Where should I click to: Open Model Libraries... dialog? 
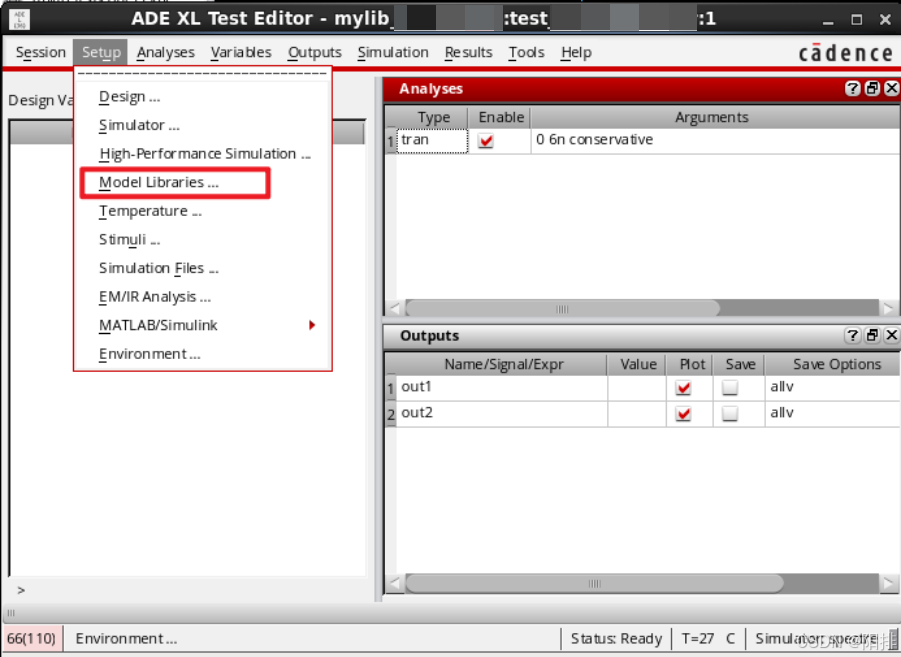[x=203, y=183]
